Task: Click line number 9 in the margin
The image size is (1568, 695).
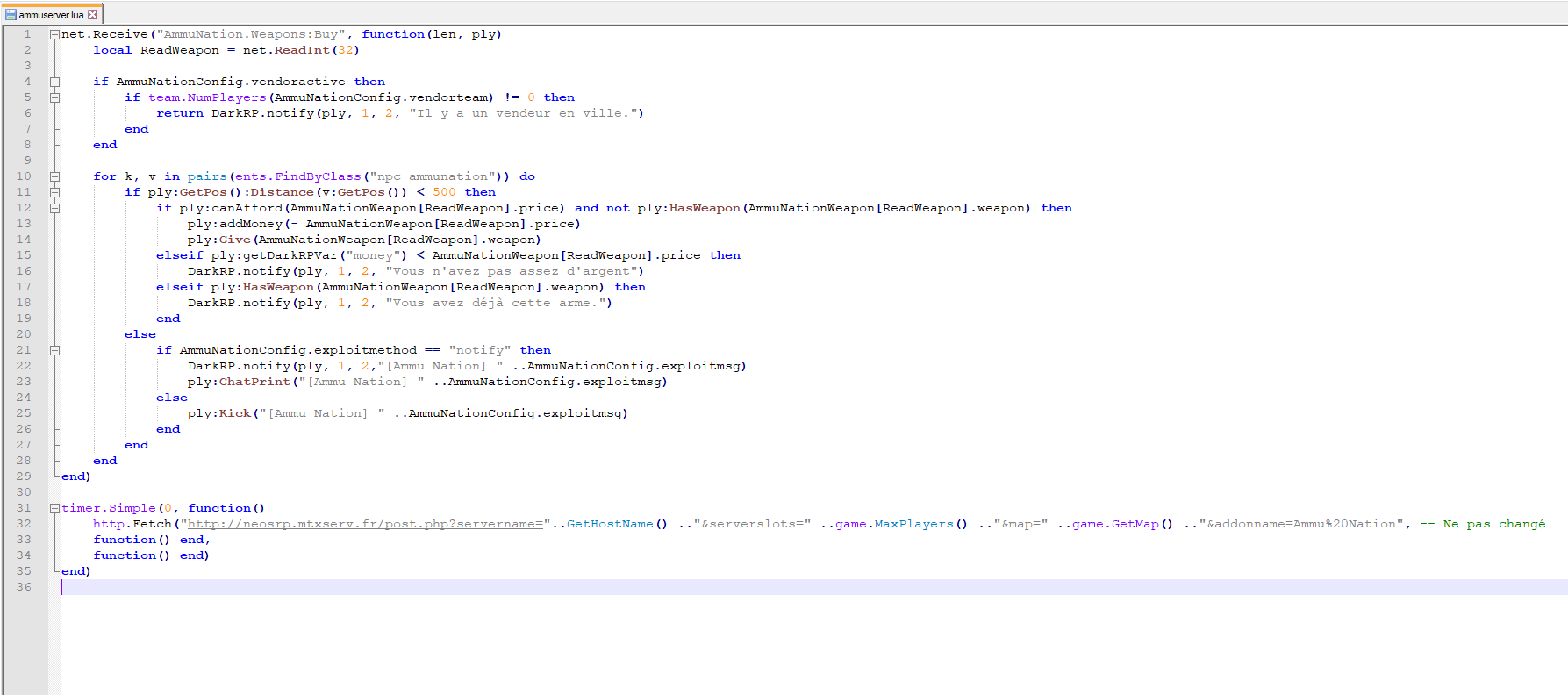Action: pos(27,161)
